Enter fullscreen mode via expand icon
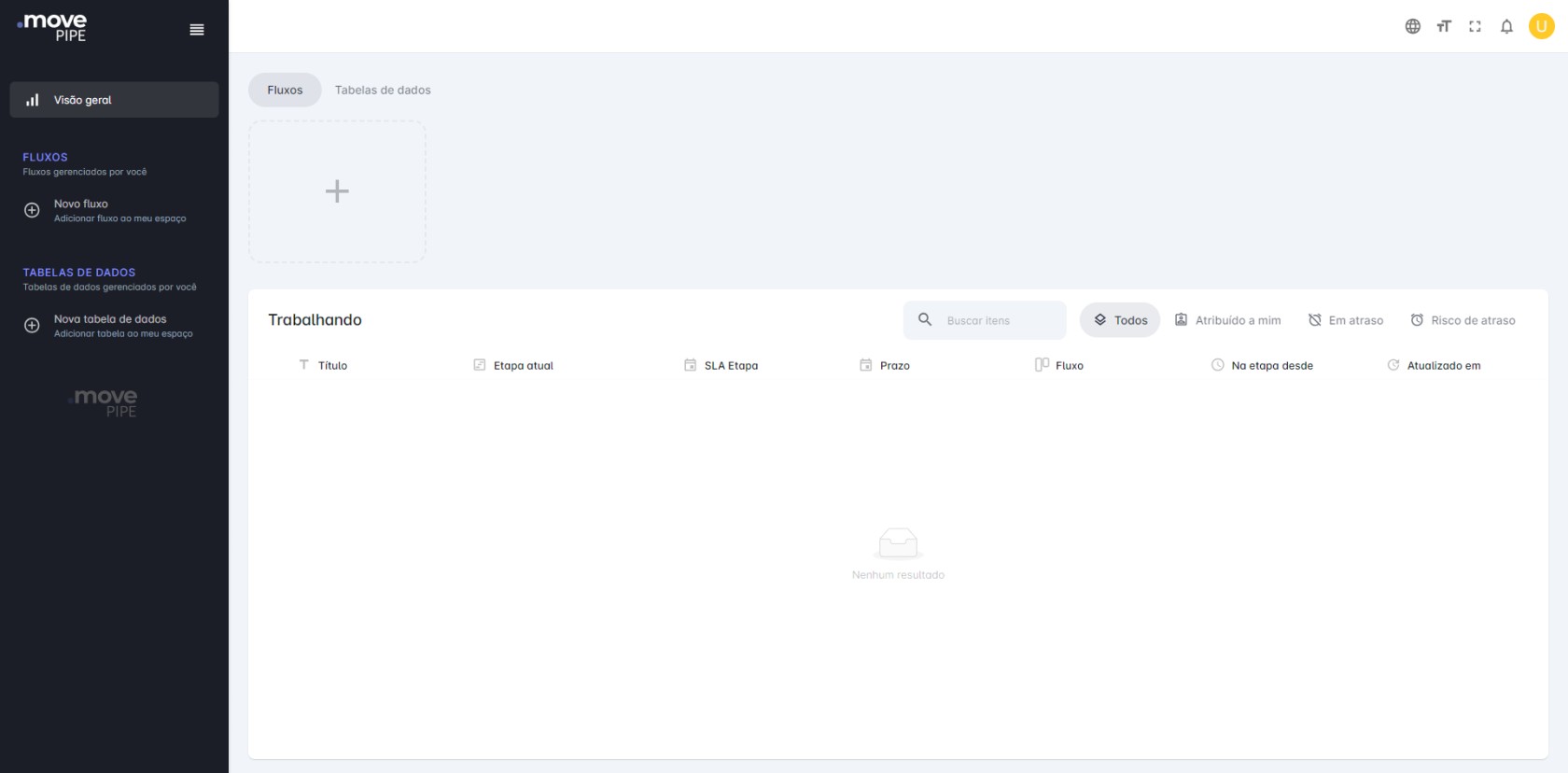This screenshot has height=773, width=1568. [1475, 26]
